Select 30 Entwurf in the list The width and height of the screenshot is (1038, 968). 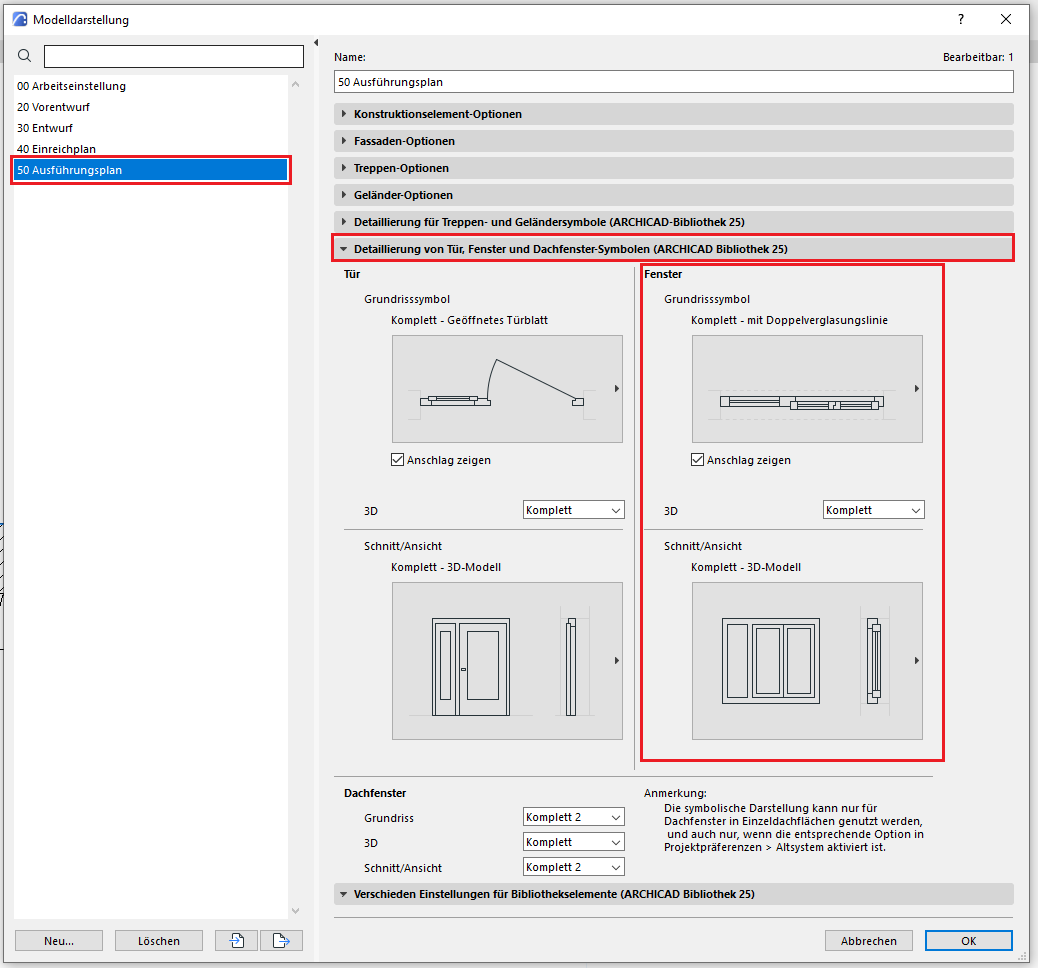pyautogui.click(x=45, y=128)
